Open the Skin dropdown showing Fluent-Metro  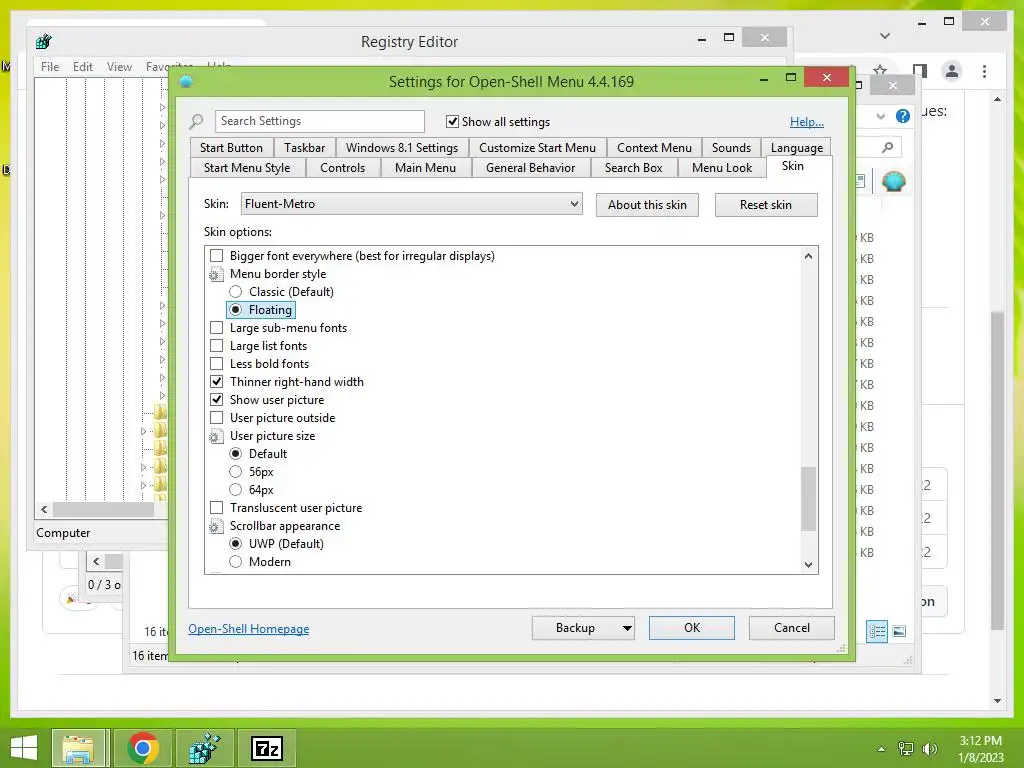pyautogui.click(x=411, y=204)
